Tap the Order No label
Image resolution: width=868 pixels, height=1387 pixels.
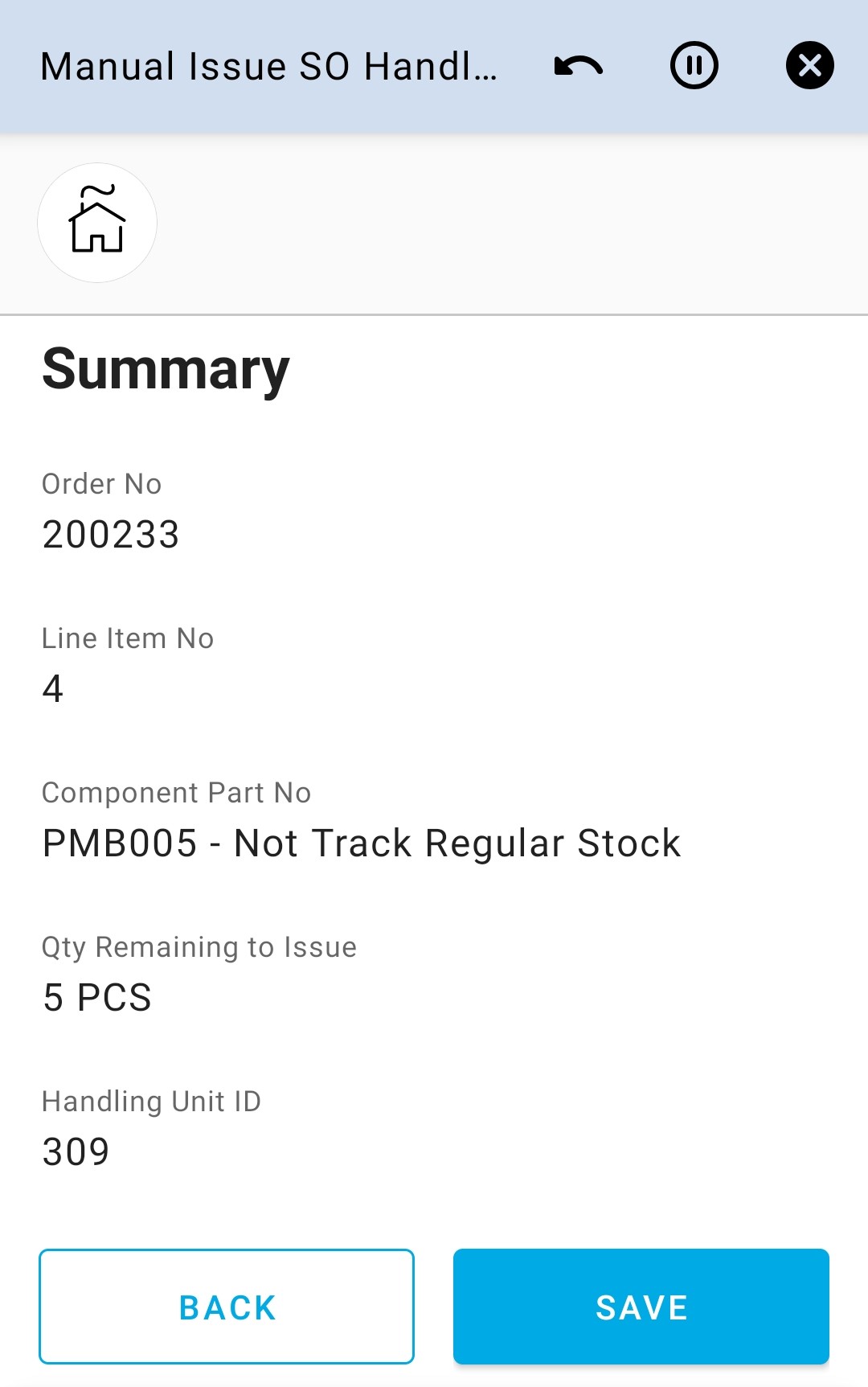102,484
